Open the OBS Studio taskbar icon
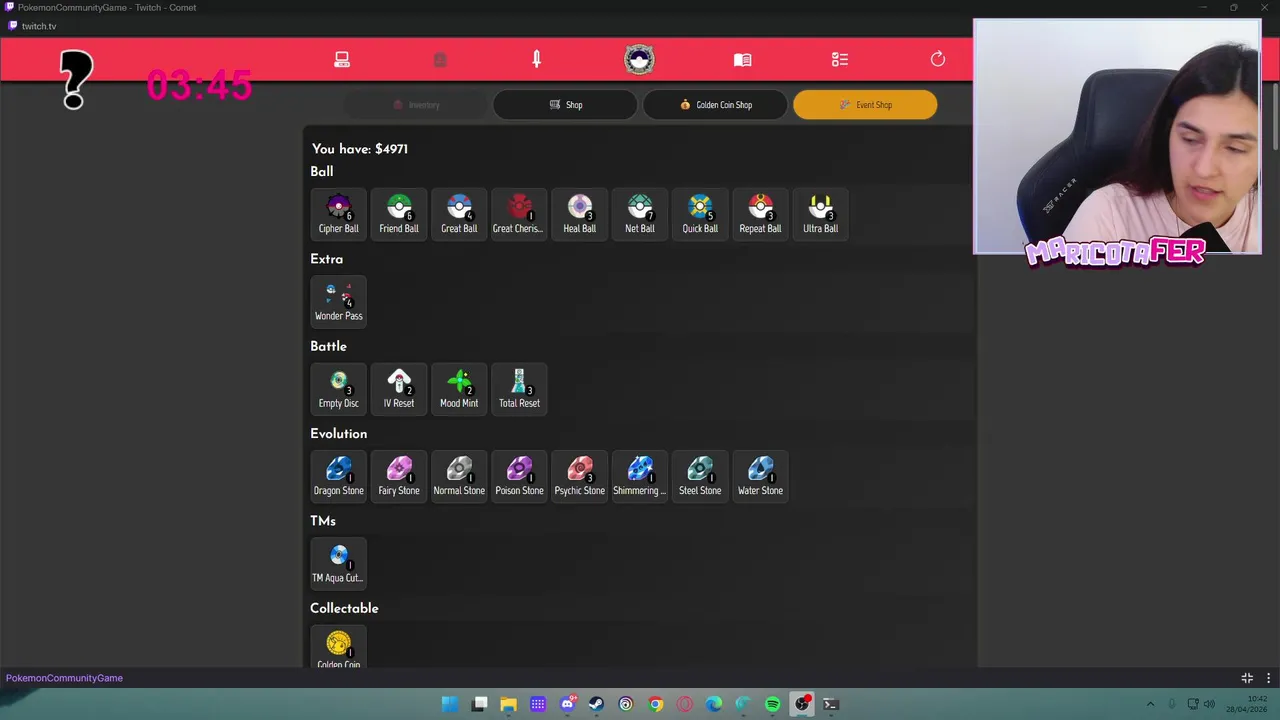Viewport: 1280px width, 720px height. click(x=802, y=704)
